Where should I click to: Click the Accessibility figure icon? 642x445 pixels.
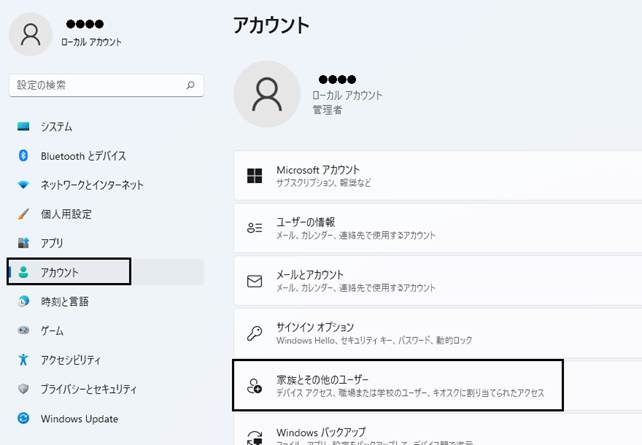23,359
